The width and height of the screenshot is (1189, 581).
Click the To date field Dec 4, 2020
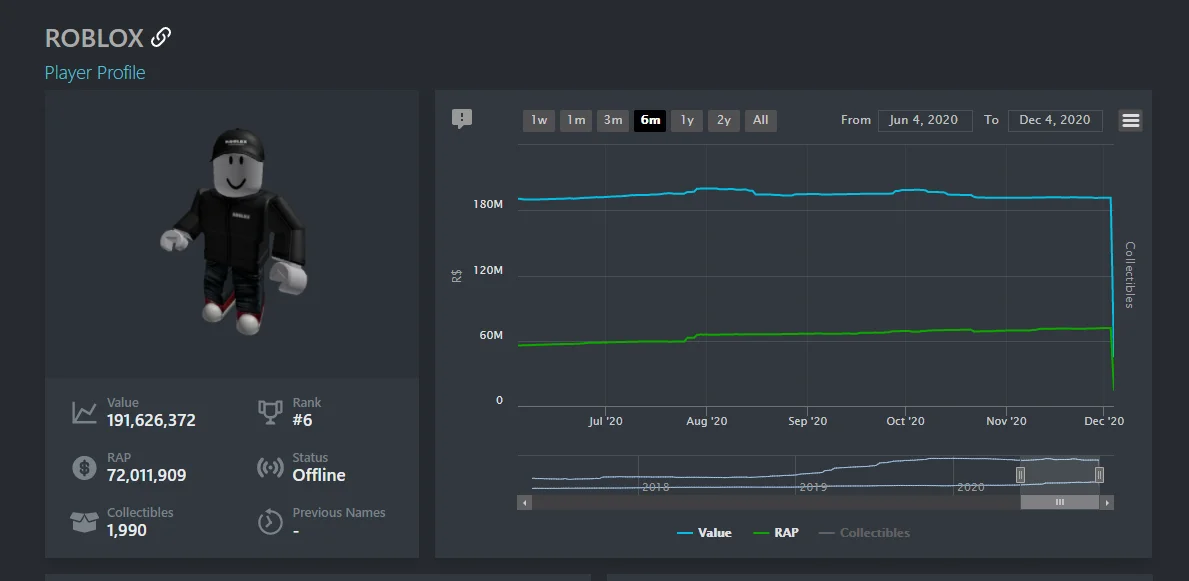1055,120
